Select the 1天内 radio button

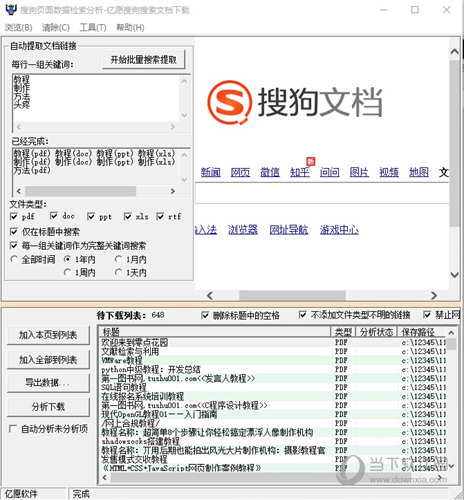(118, 273)
